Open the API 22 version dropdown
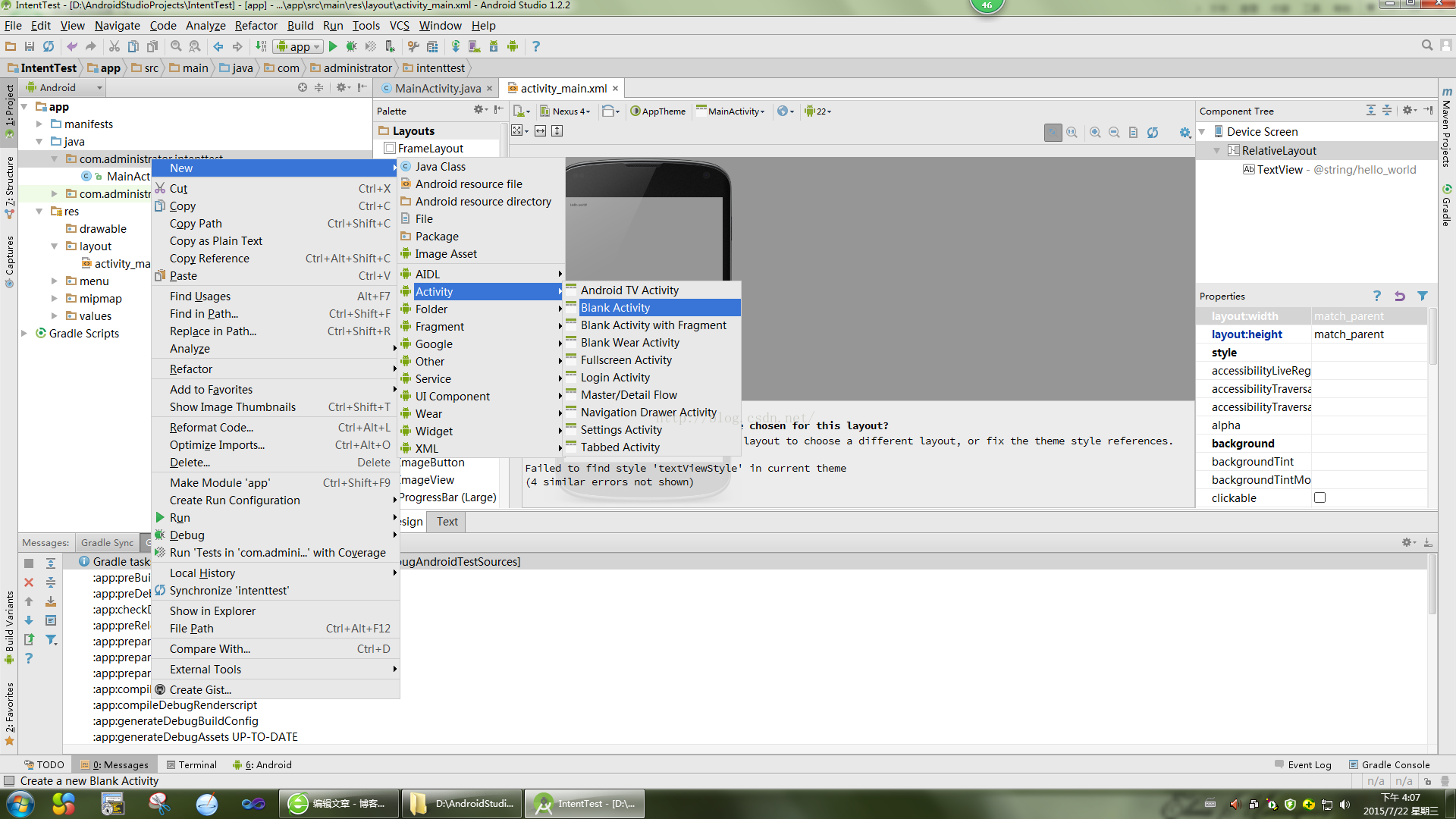Image resolution: width=1456 pixels, height=819 pixels. 818,111
